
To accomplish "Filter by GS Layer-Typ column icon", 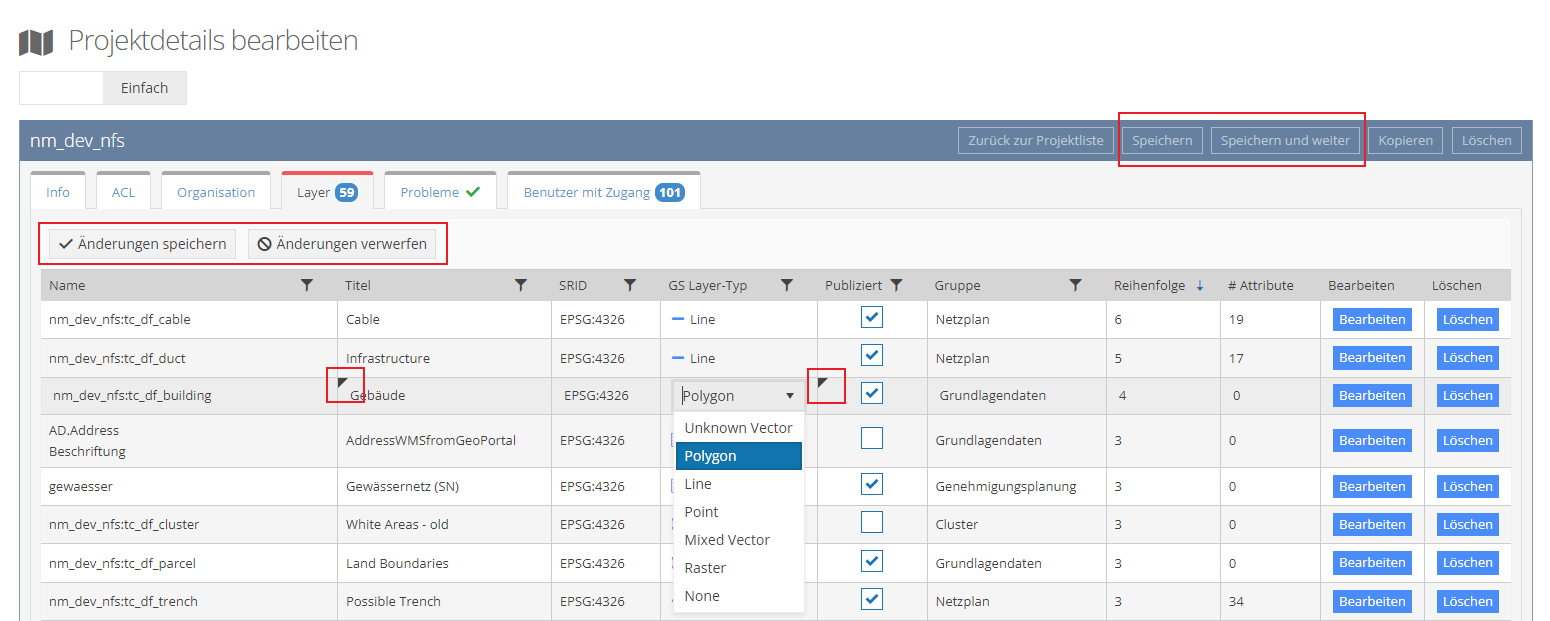I will [787, 285].
